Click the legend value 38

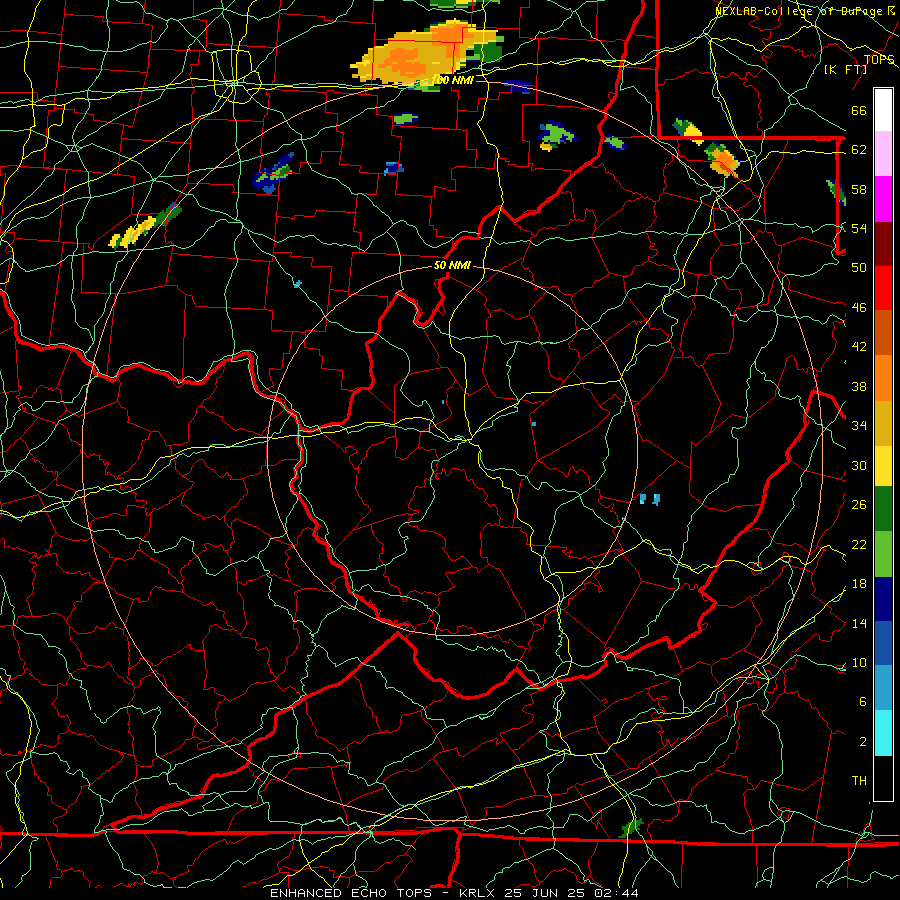coord(858,386)
